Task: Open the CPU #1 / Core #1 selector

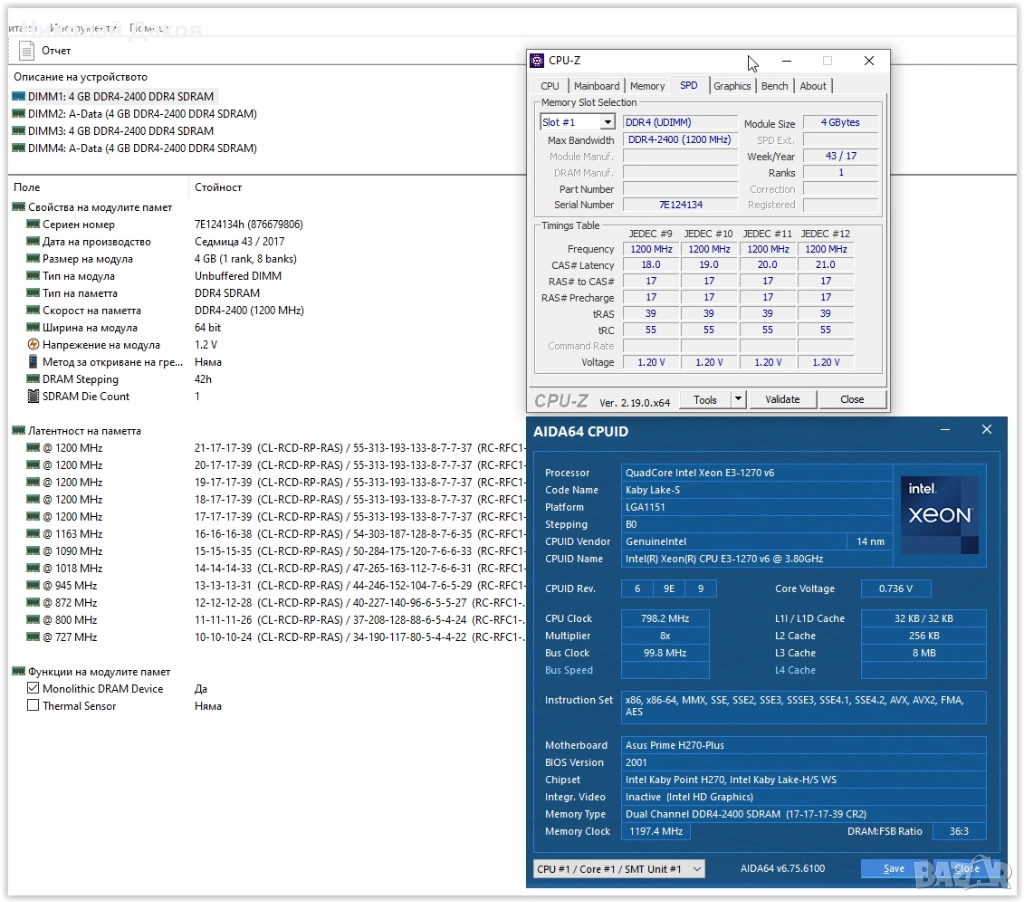Action: coord(618,869)
